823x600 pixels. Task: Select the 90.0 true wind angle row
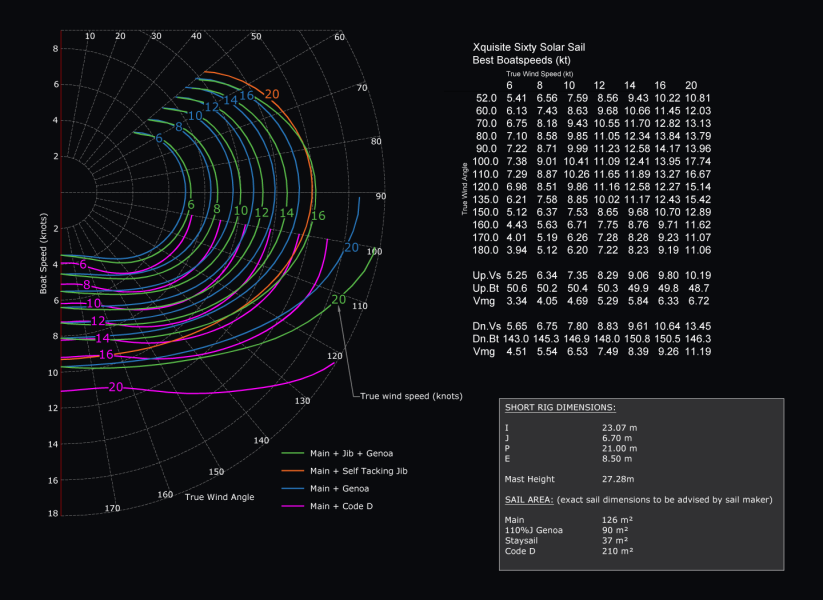click(490, 150)
